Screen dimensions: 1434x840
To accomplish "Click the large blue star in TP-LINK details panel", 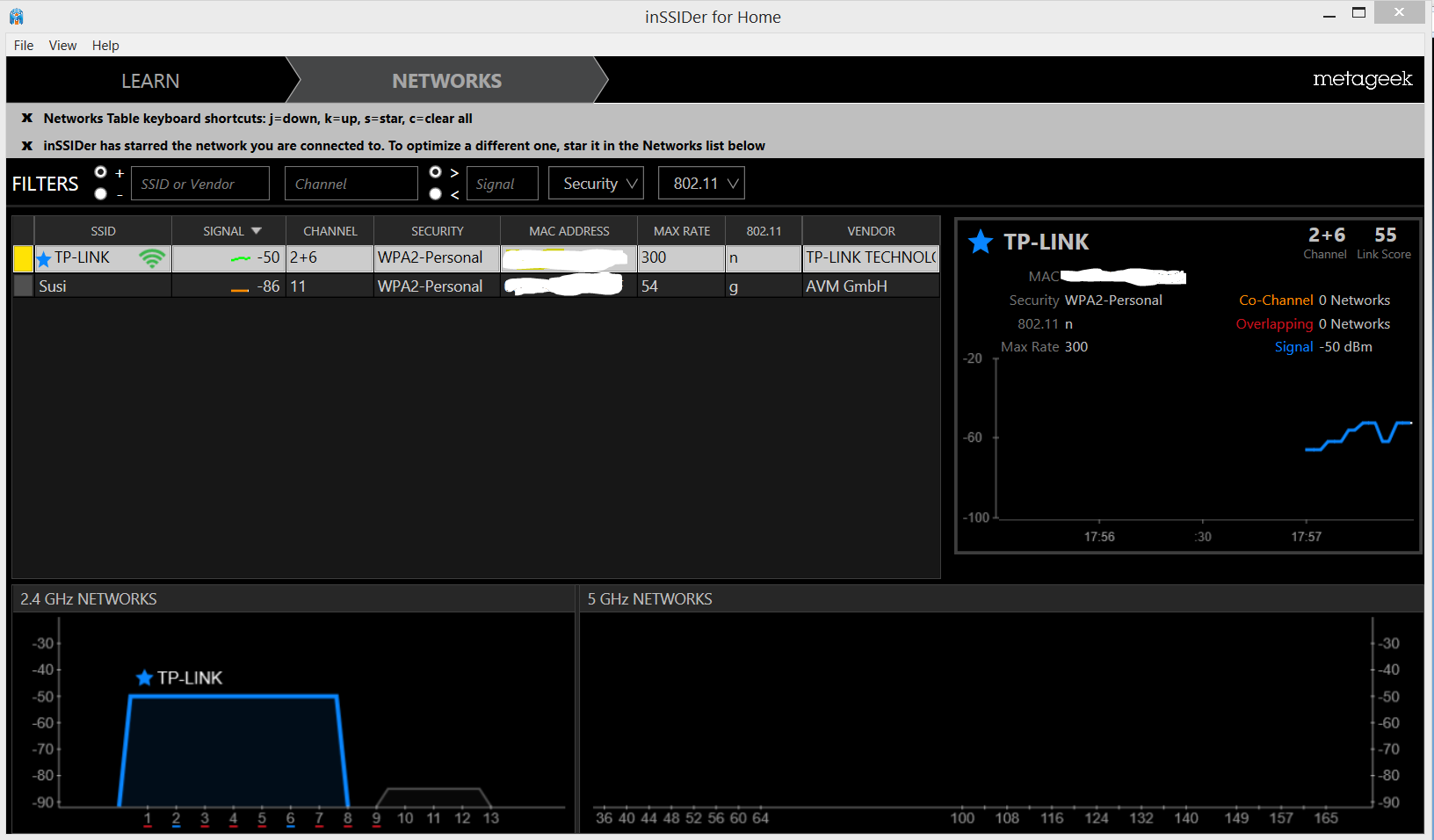I will [981, 241].
